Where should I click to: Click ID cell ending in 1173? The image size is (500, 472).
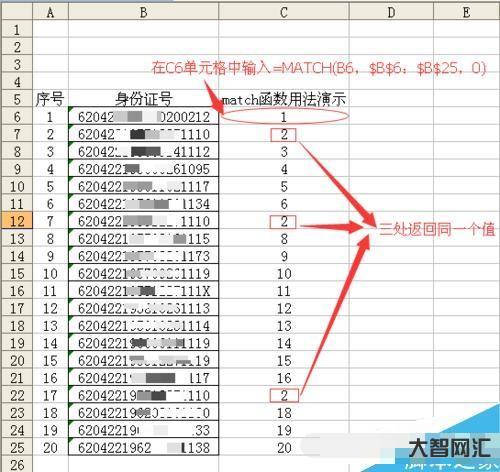coord(143,256)
